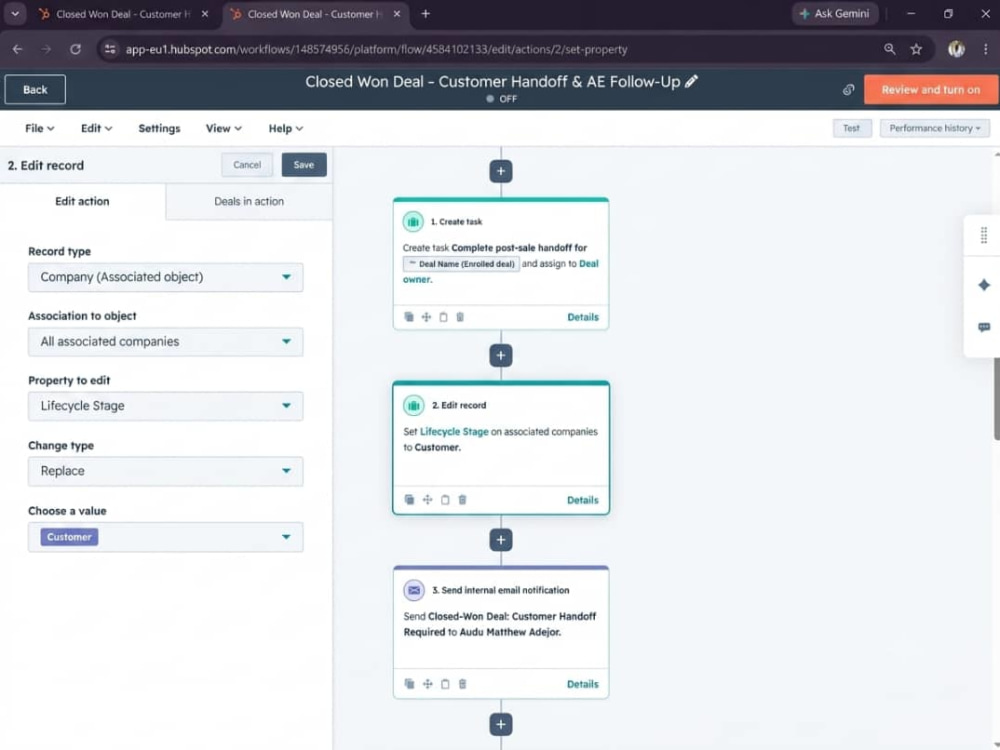The image size is (1000, 750).
Task: Switch to the Deals in action tab
Action: click(x=249, y=202)
